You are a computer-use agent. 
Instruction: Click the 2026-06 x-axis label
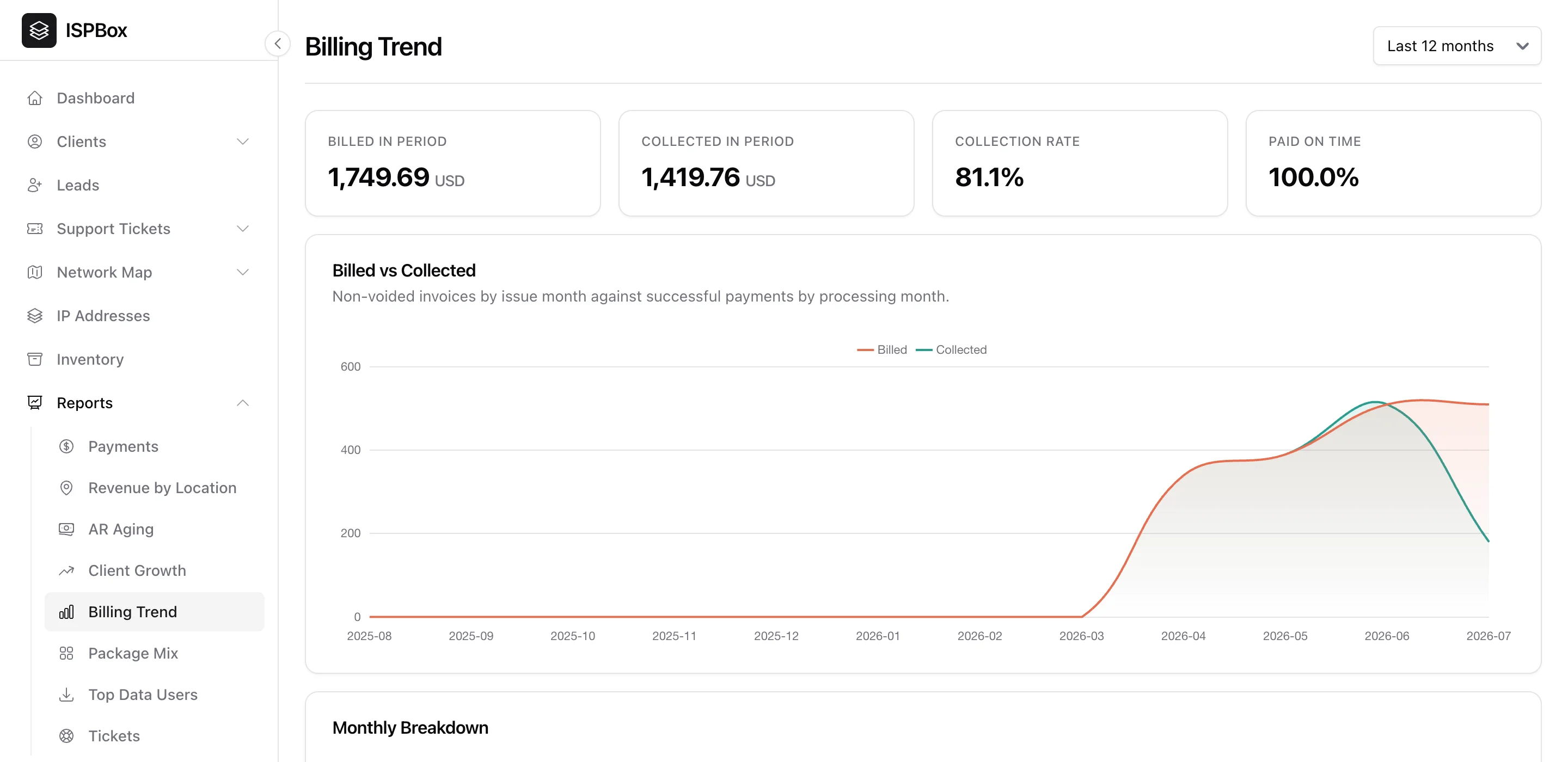pyautogui.click(x=1387, y=636)
